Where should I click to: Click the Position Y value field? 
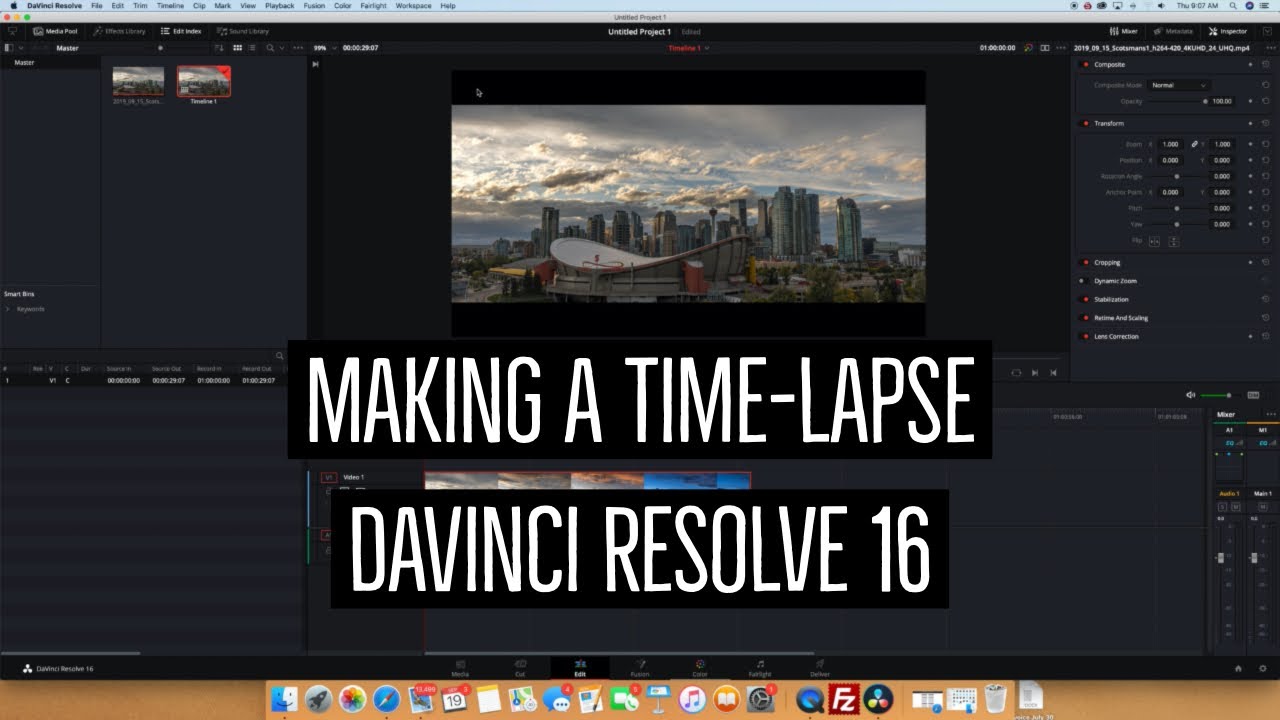point(1222,160)
